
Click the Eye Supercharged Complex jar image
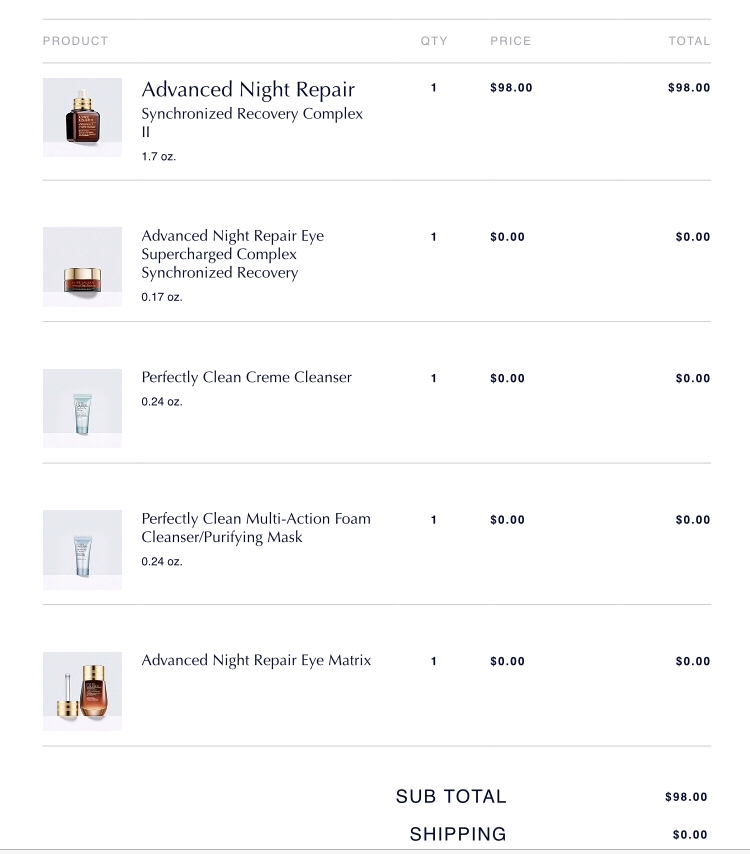pos(82,267)
